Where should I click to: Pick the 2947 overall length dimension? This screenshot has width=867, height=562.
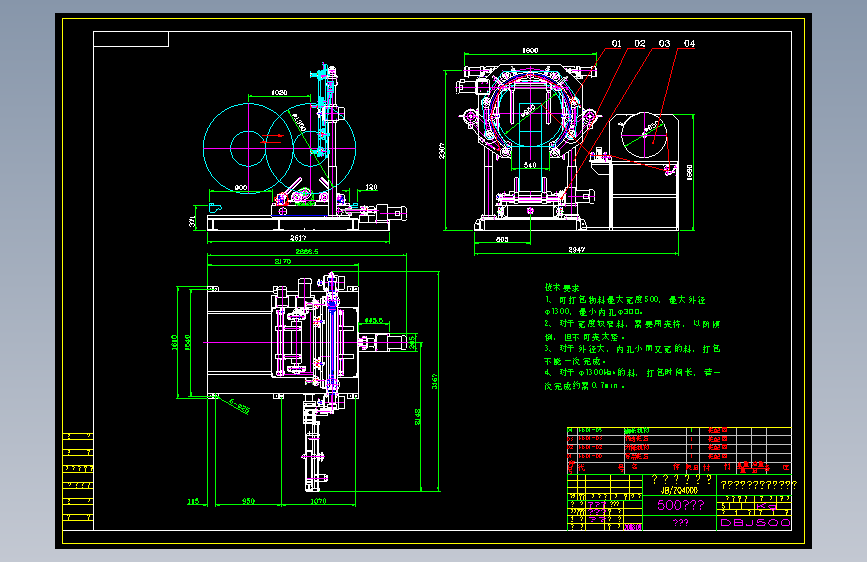577,250
